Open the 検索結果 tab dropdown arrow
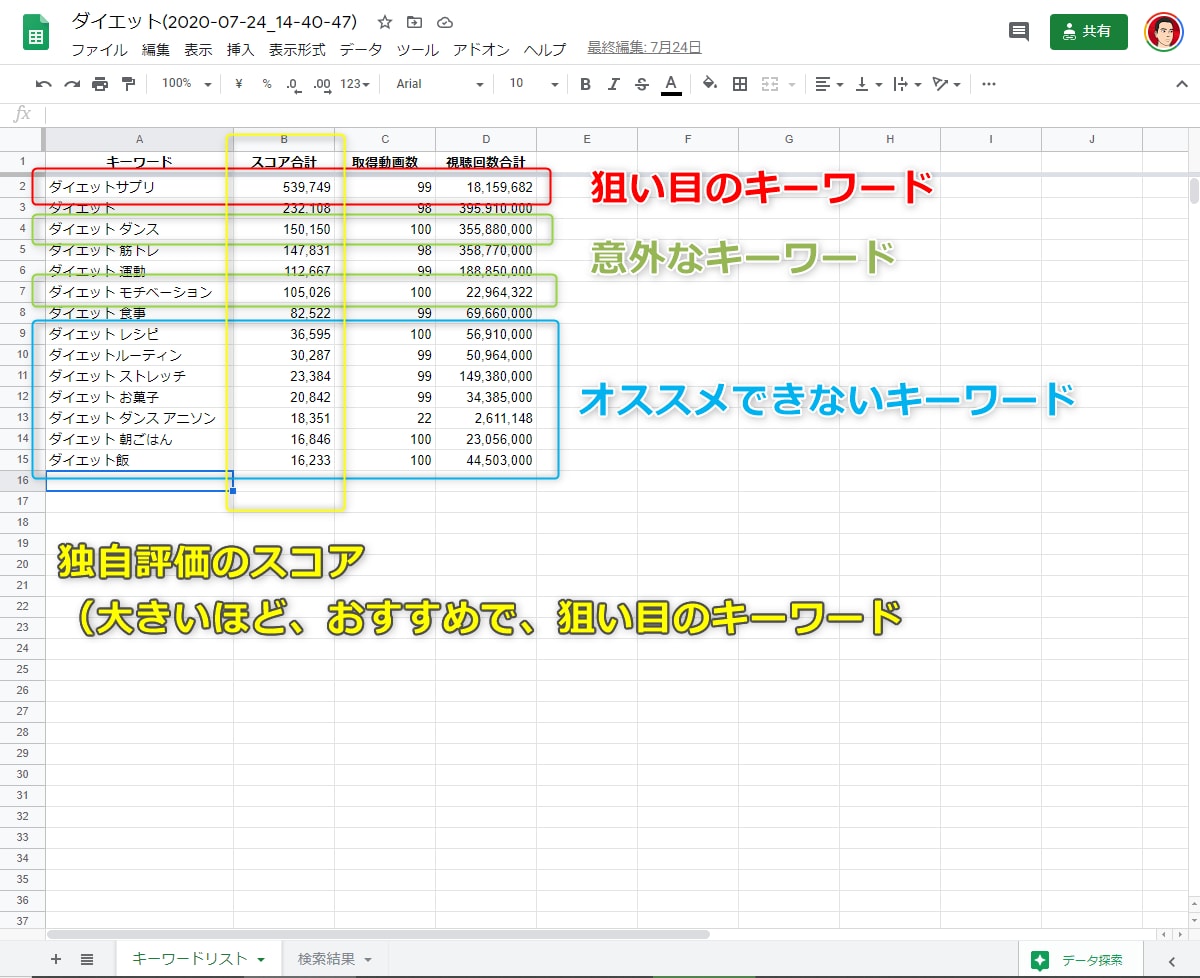This screenshot has height=978, width=1200. [368, 960]
